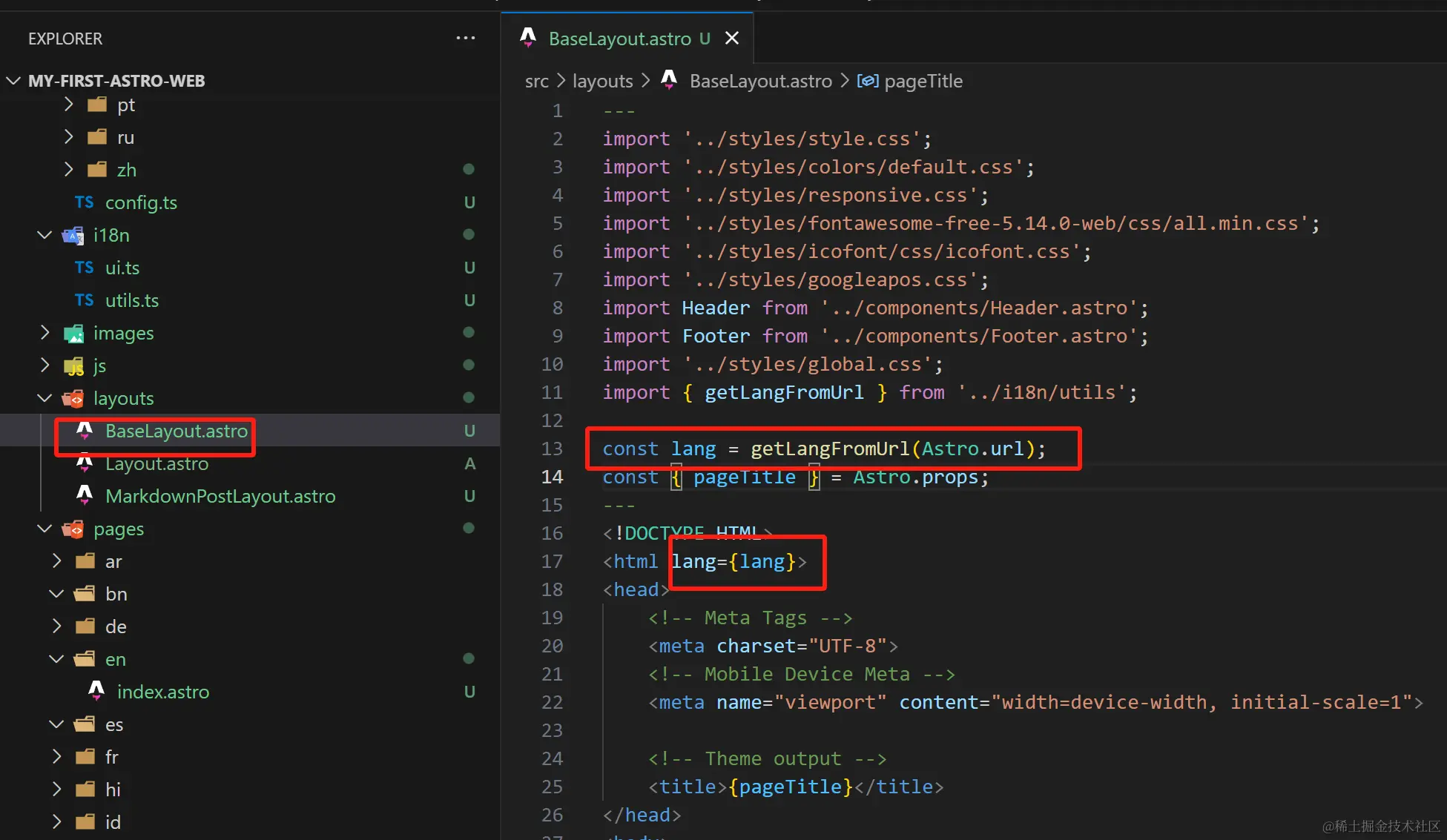Click the TypeScript icon next to config.ts
Image resolution: width=1447 pixels, height=840 pixels.
click(84, 202)
